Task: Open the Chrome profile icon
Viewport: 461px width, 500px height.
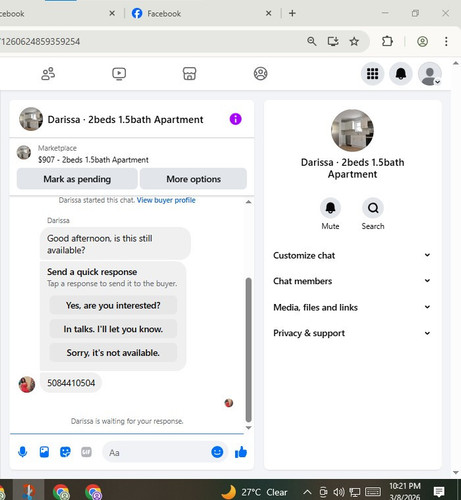Action: (422, 41)
